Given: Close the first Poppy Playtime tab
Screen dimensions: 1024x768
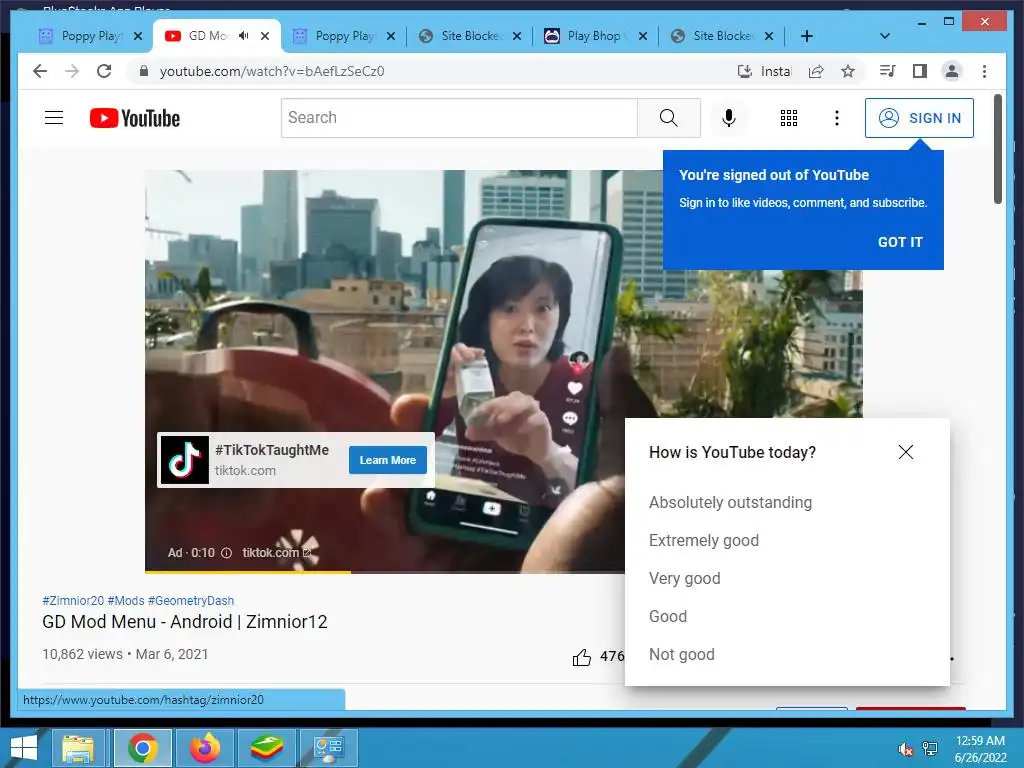Looking at the screenshot, I should (138, 36).
